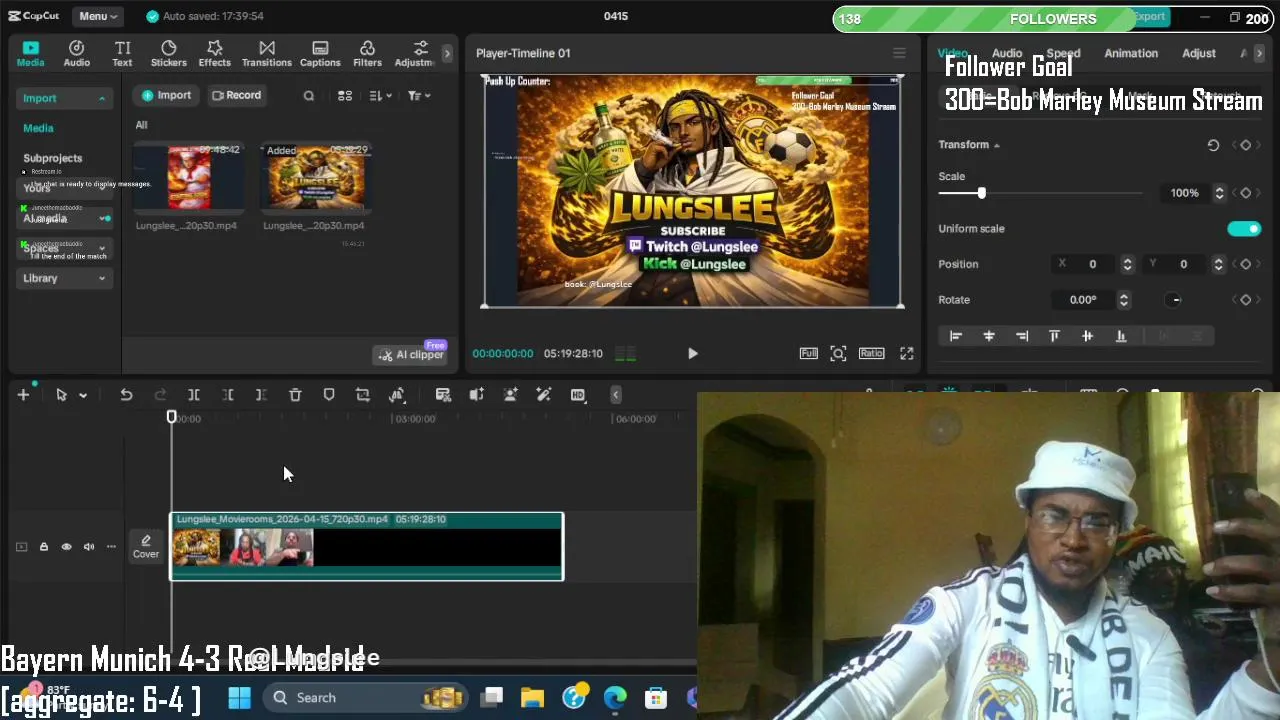
Task: Select Media in the sidebar
Action: tap(38, 128)
